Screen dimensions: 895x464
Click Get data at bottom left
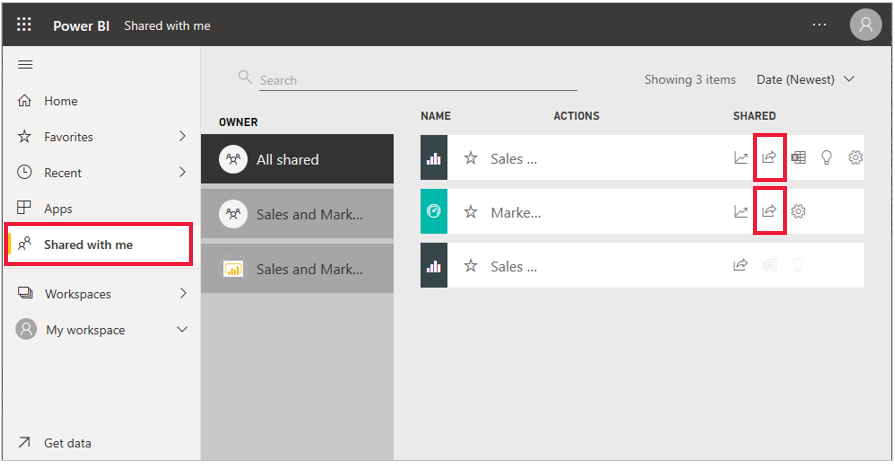click(67, 443)
